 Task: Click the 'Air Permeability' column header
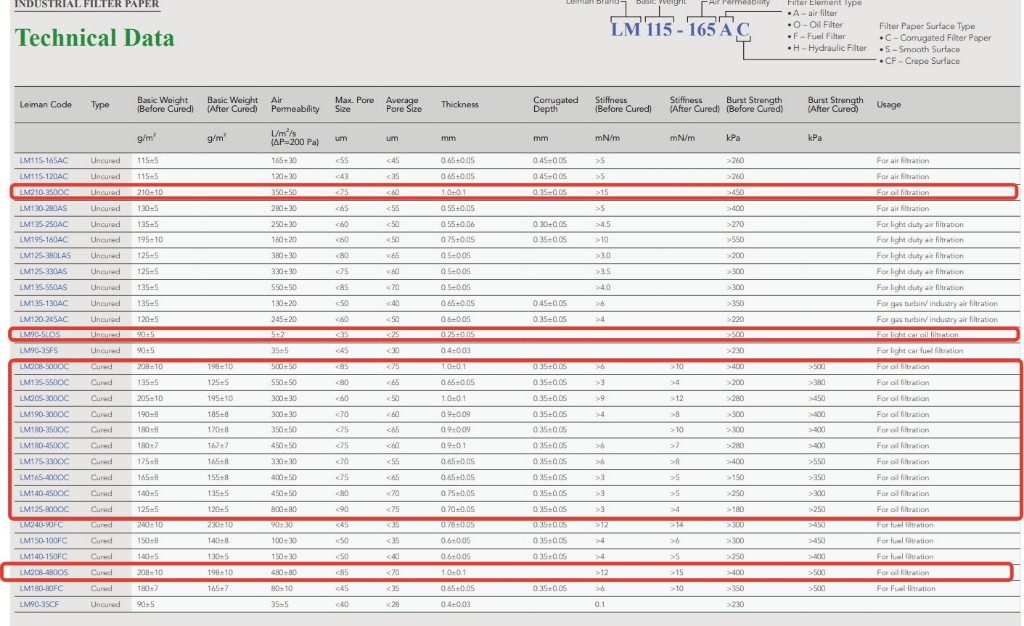click(295, 104)
